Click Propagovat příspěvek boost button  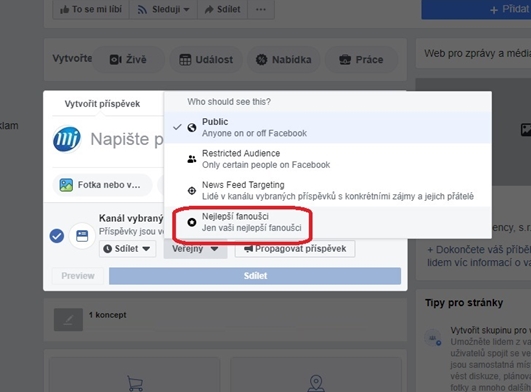click(x=295, y=249)
